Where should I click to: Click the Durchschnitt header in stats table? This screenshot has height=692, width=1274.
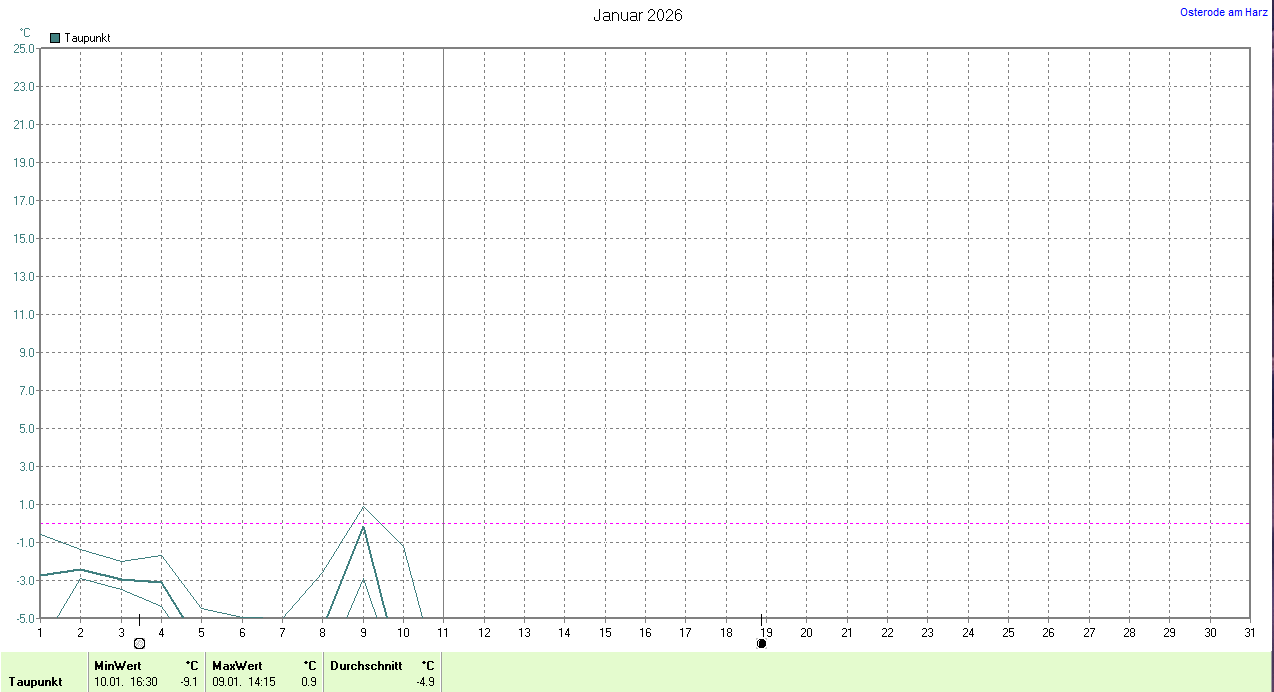coord(366,665)
